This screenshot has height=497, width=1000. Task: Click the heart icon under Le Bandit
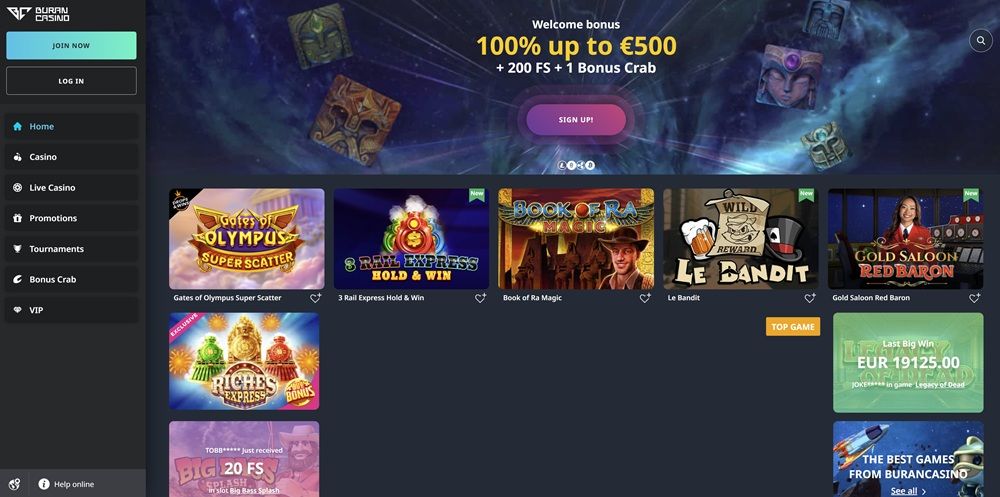pyautogui.click(x=810, y=298)
